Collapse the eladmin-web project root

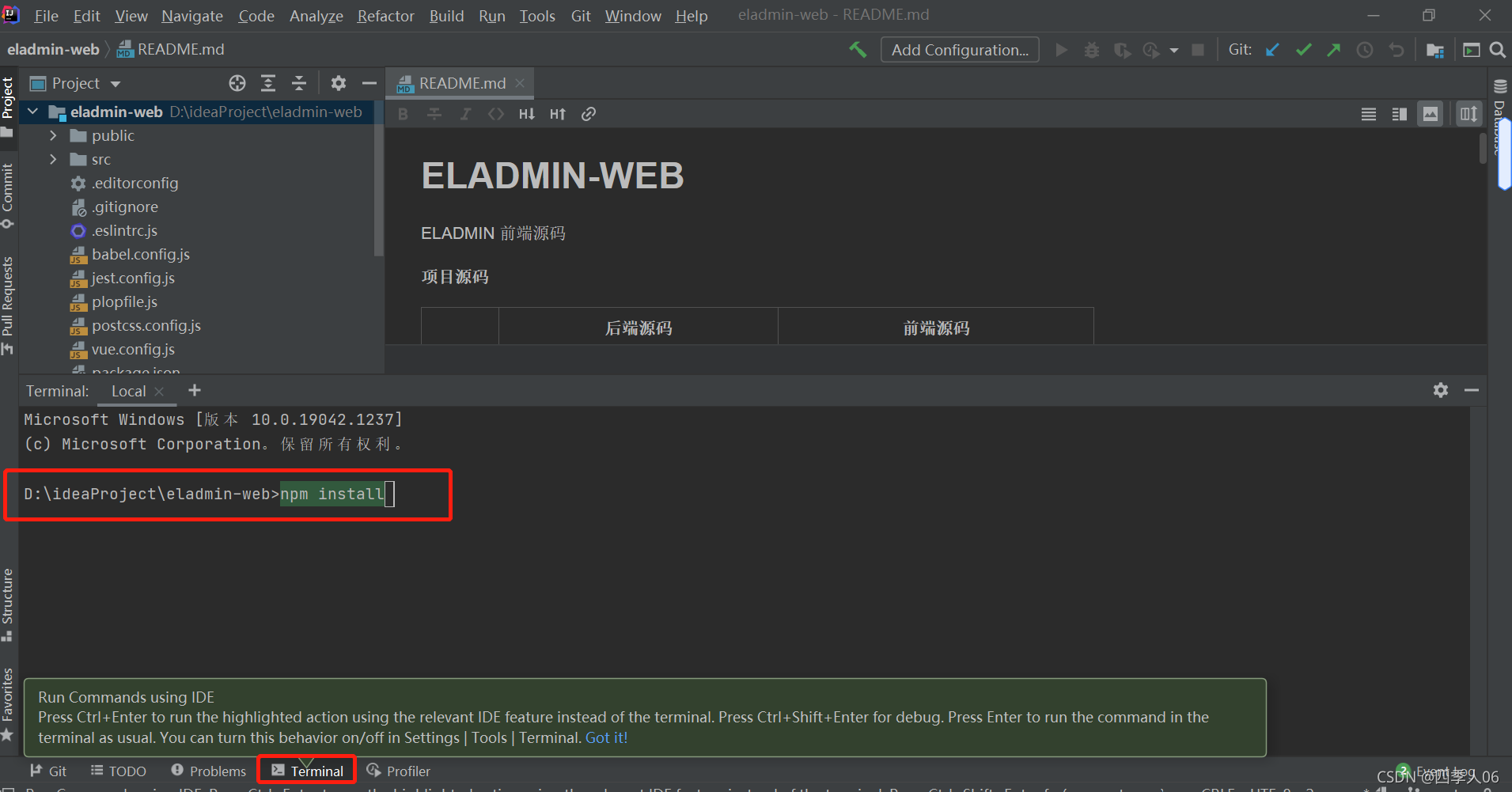coord(33,112)
